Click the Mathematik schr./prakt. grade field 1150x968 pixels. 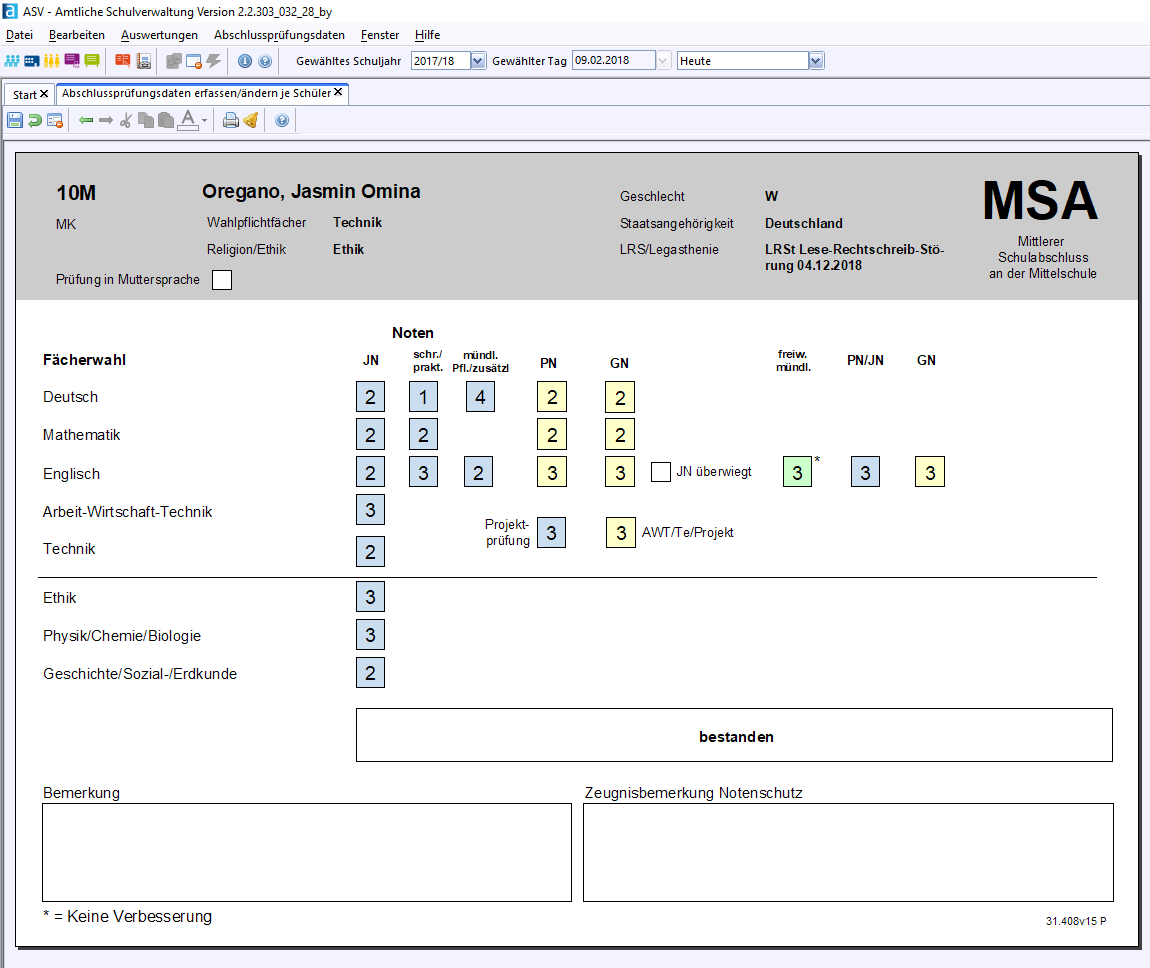coord(423,434)
